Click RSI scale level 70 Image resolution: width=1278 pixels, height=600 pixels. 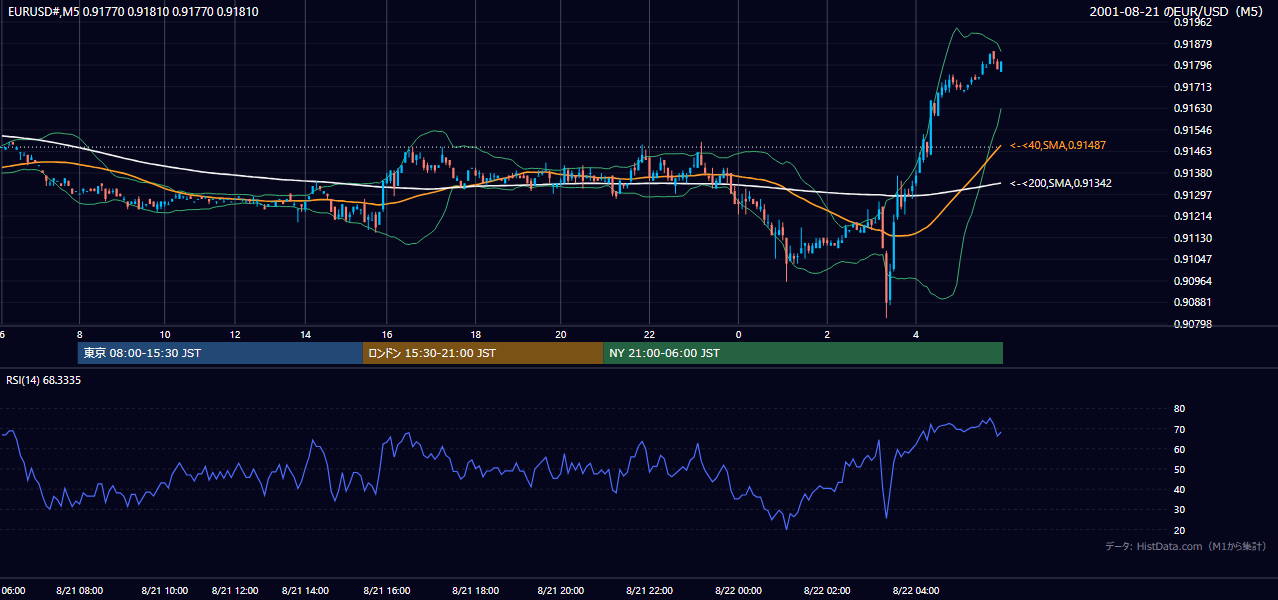[1180, 429]
